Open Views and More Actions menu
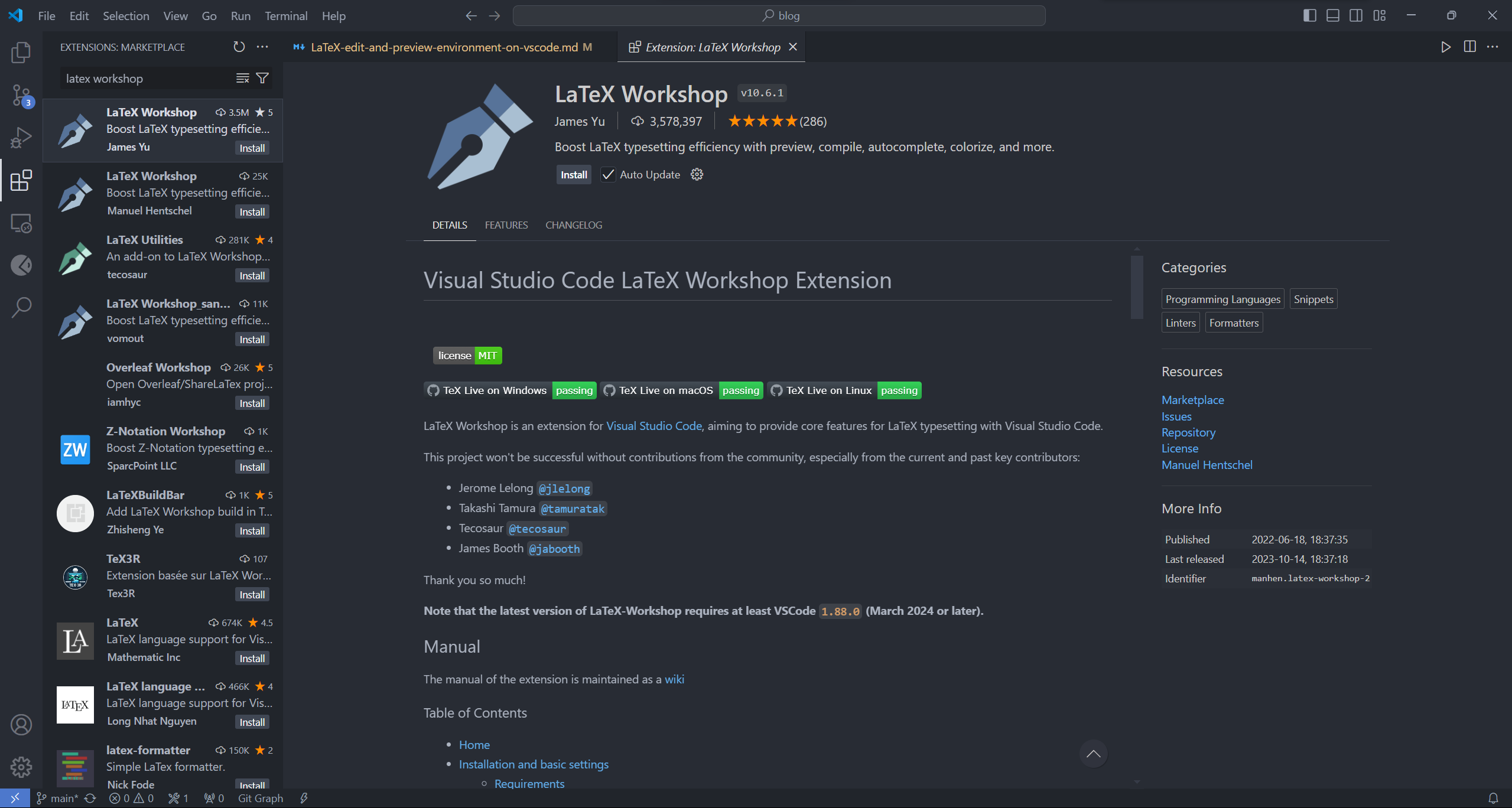 coord(262,47)
